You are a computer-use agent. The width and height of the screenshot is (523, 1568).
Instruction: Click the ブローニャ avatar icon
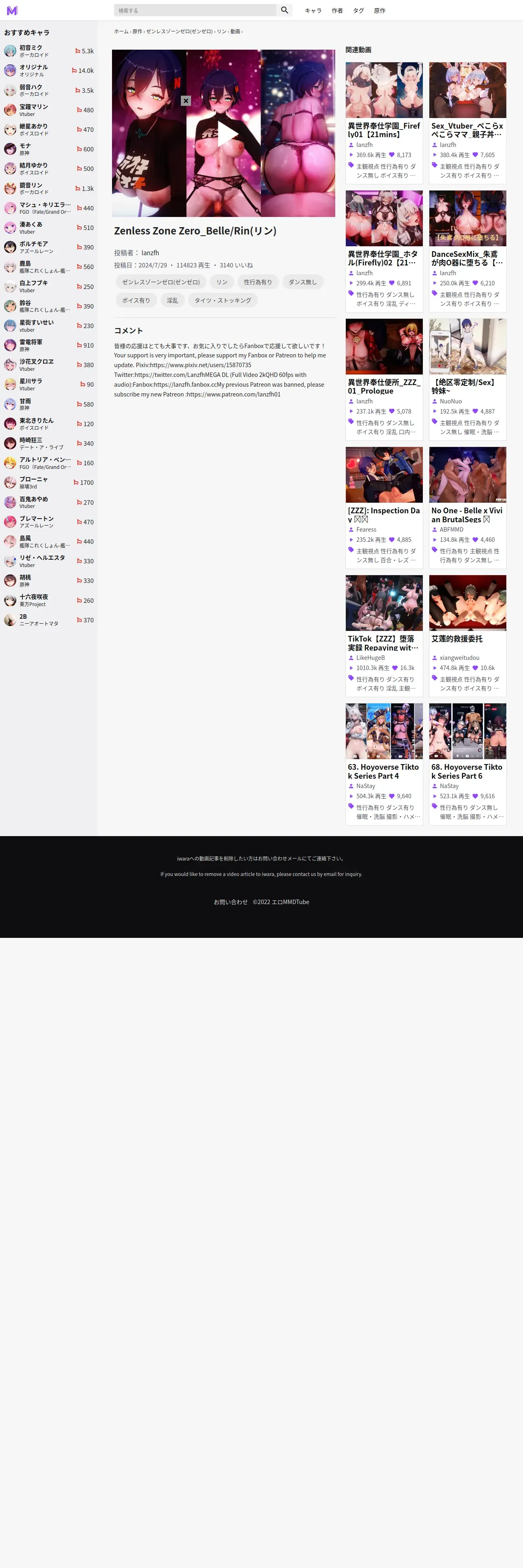[x=10, y=483]
